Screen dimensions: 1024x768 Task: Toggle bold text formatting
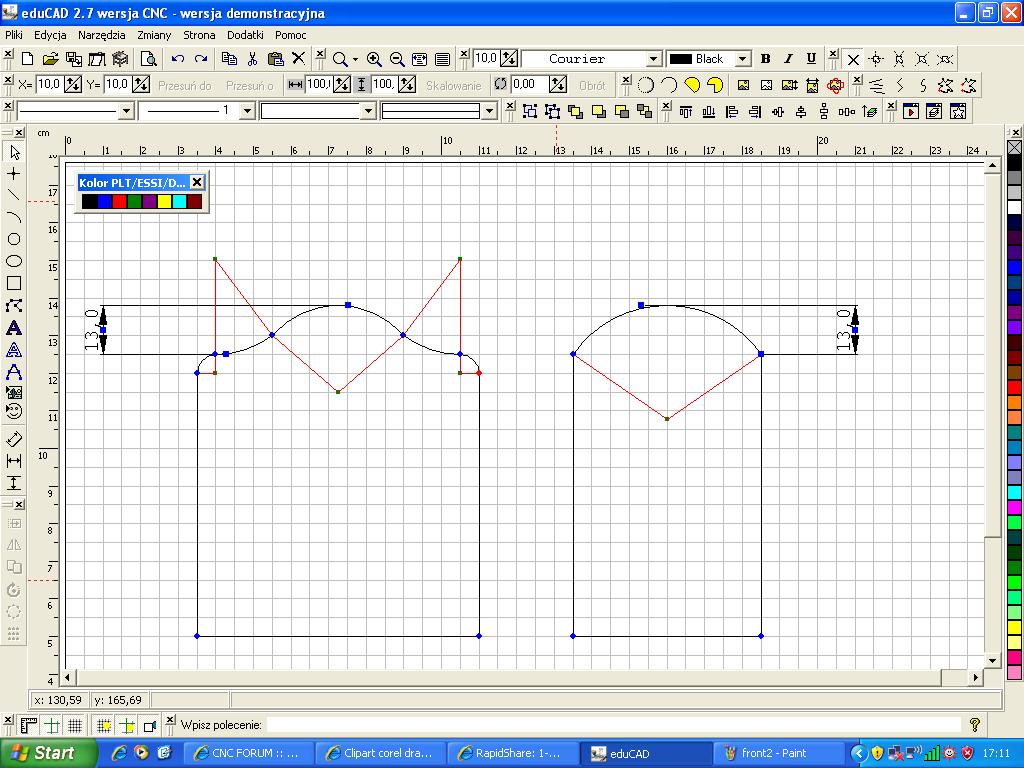765,59
